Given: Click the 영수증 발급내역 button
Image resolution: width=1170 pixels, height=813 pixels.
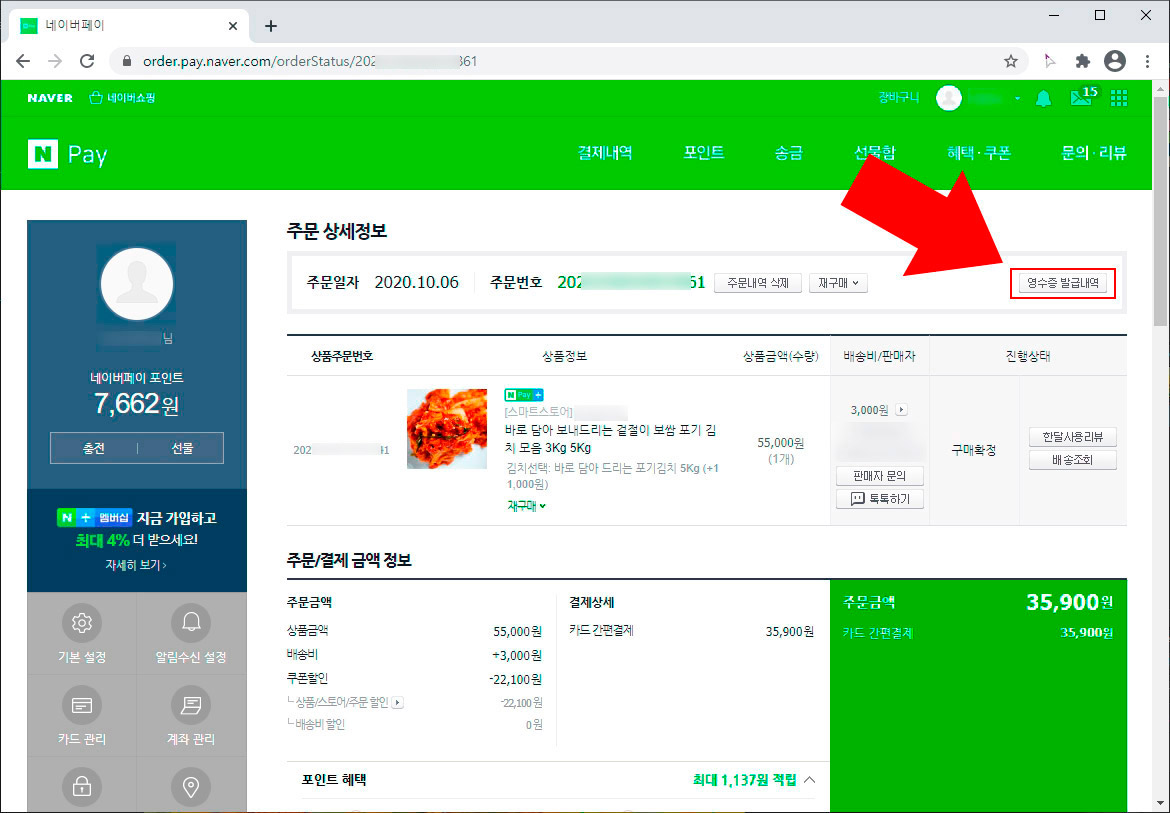Looking at the screenshot, I should click(x=1062, y=283).
